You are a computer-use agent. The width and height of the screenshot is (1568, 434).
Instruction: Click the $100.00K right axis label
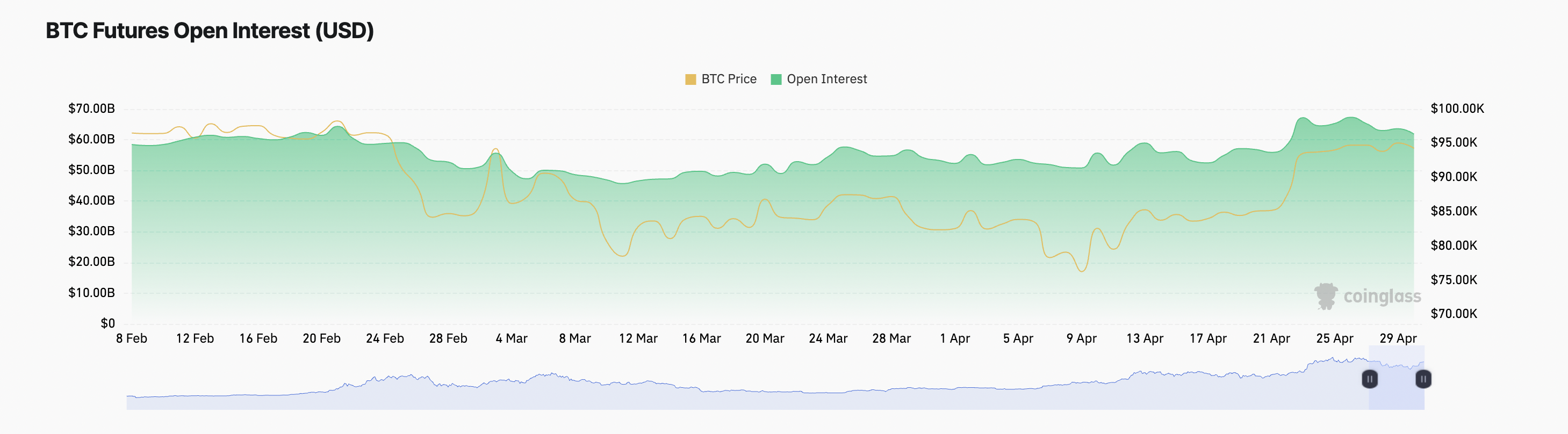(x=1457, y=108)
